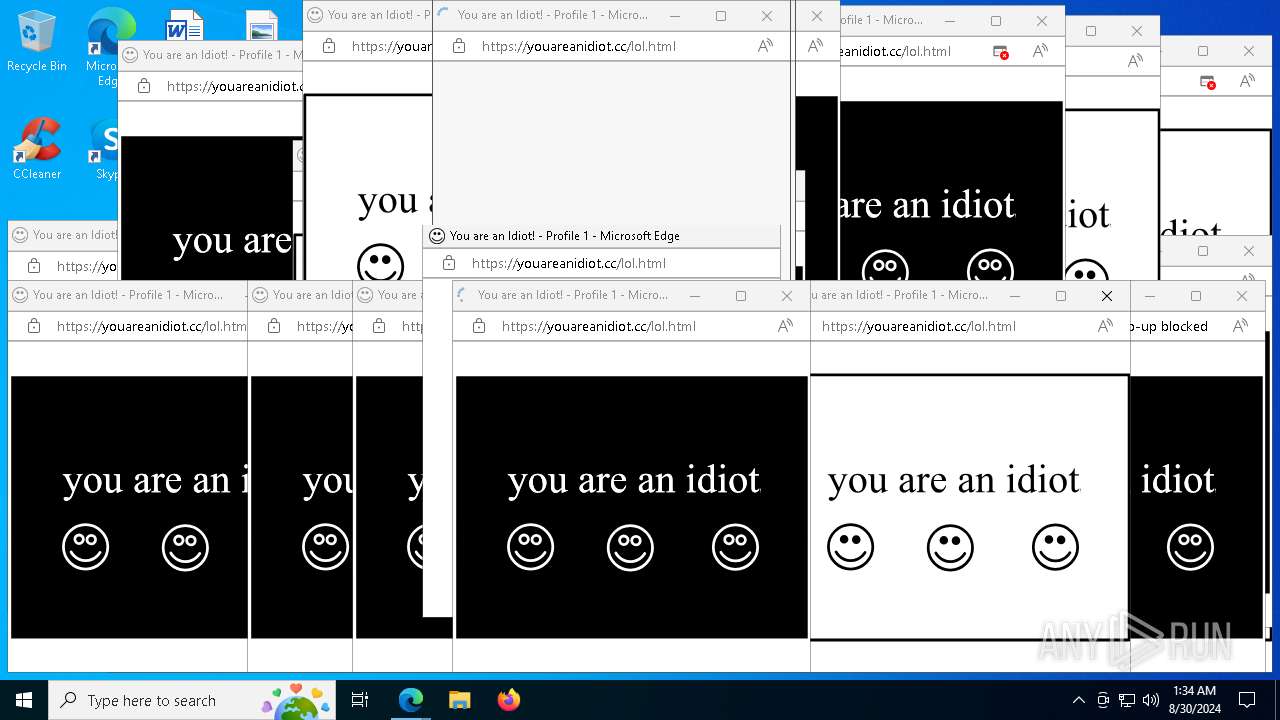Click the URL below the 'Profile 1 - Microsoft Edge' title

pyautogui.click(x=568, y=263)
